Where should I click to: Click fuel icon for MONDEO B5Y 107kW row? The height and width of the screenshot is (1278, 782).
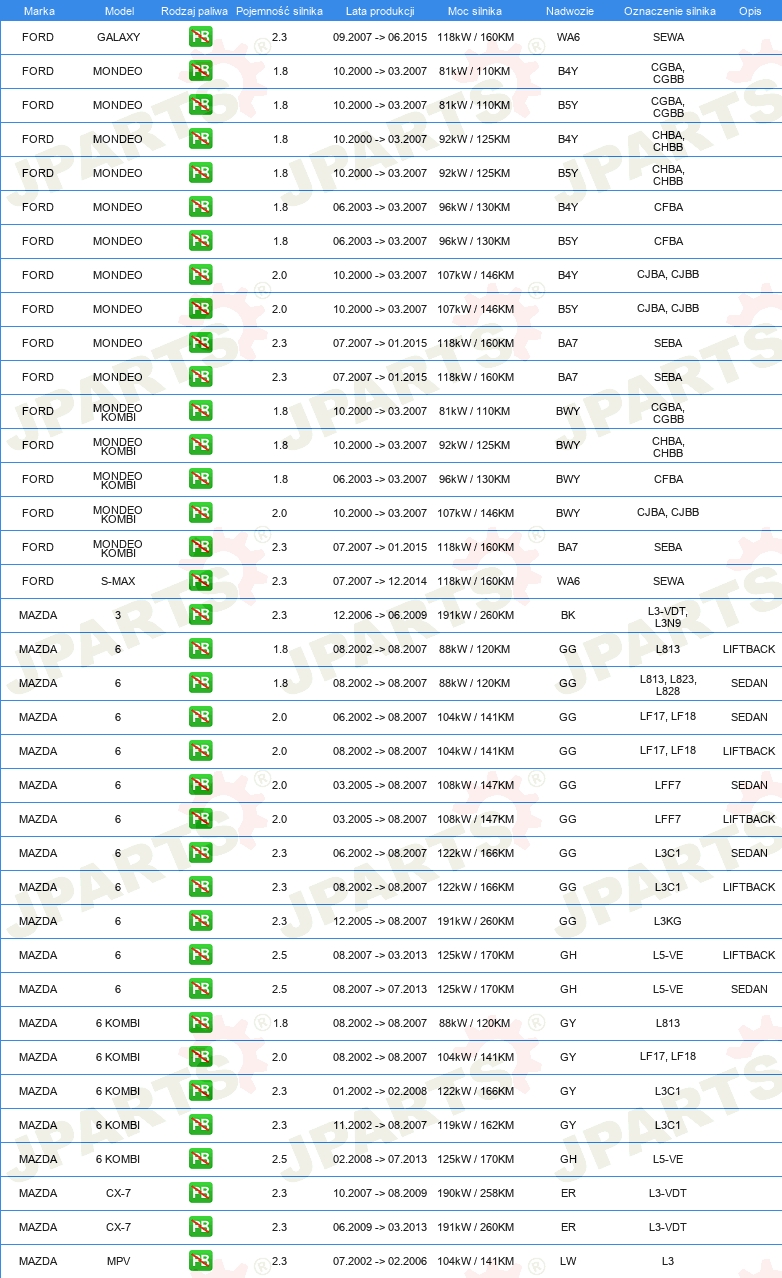(x=201, y=309)
